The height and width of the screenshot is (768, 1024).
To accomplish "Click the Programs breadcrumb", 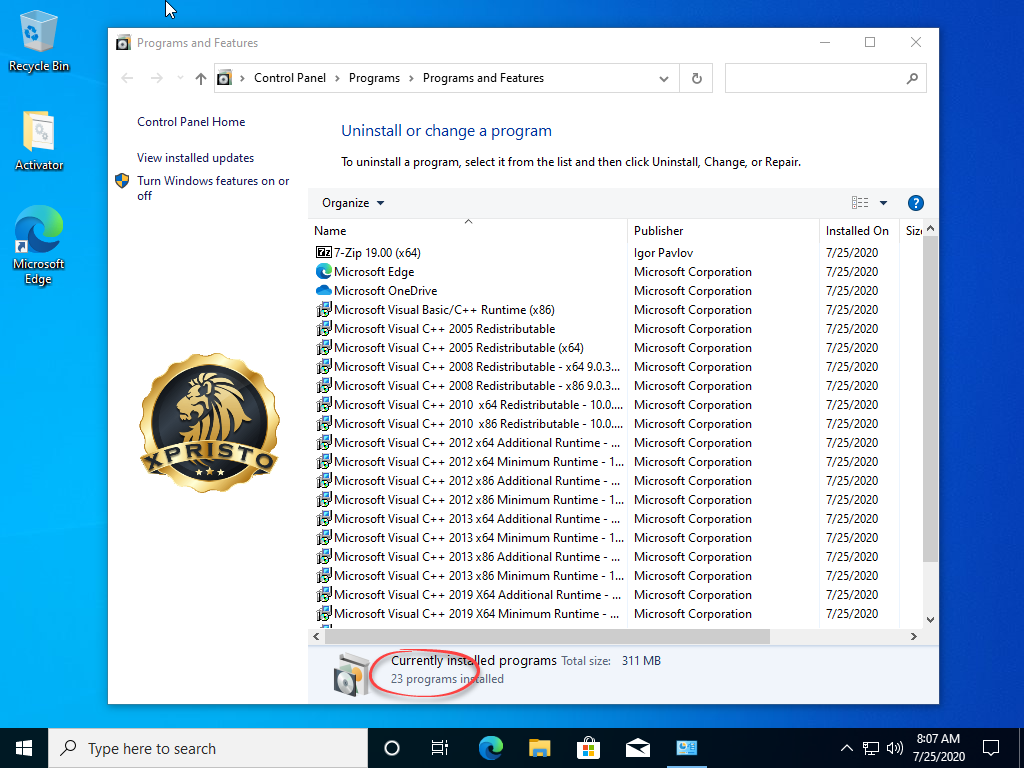I will [x=374, y=78].
